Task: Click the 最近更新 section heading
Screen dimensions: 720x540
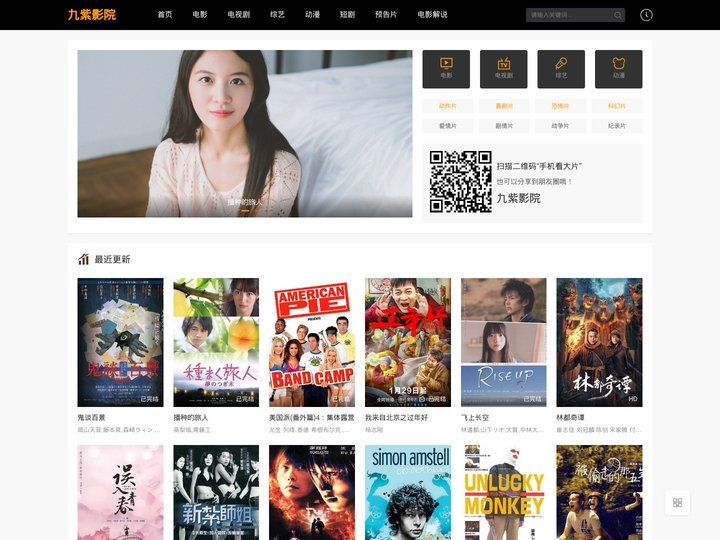Action: [x=112, y=259]
